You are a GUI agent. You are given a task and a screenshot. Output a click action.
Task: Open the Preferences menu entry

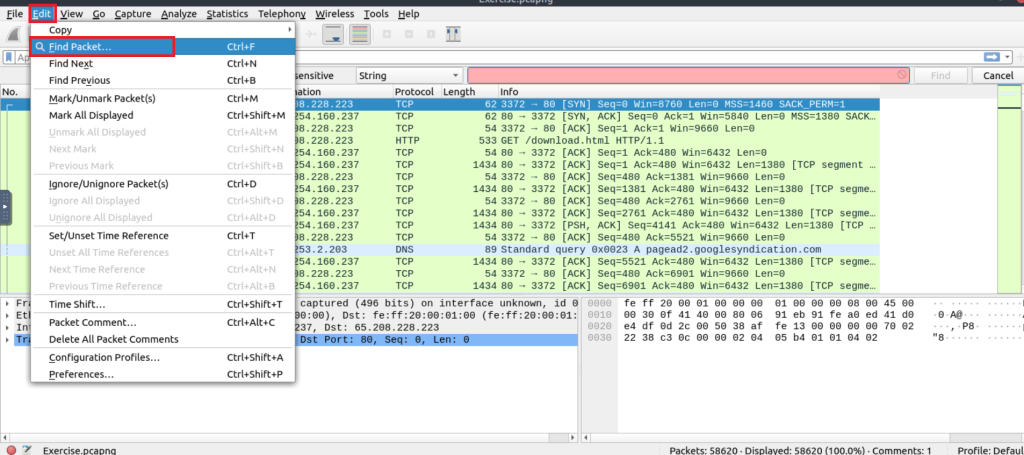[81, 374]
